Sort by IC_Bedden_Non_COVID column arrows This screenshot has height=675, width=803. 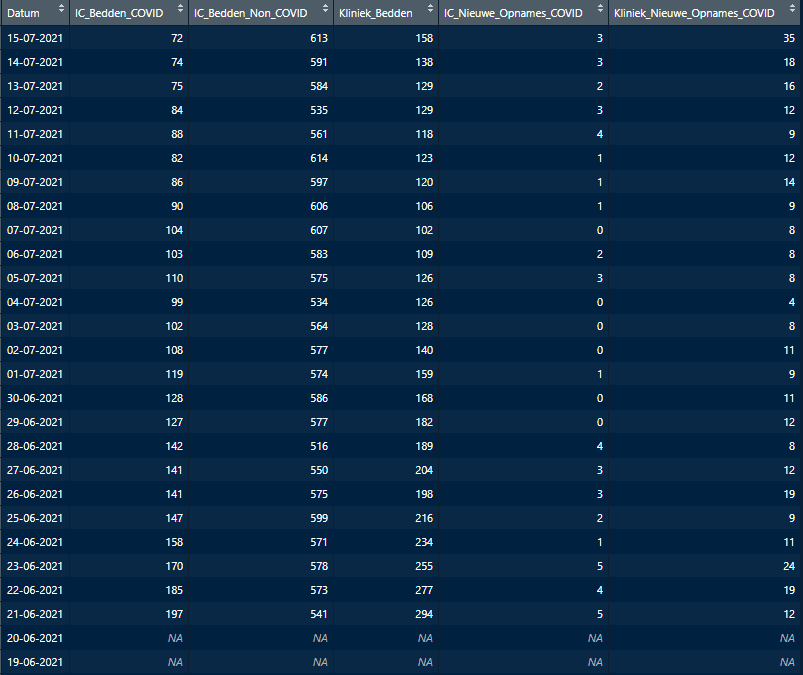tap(325, 9)
